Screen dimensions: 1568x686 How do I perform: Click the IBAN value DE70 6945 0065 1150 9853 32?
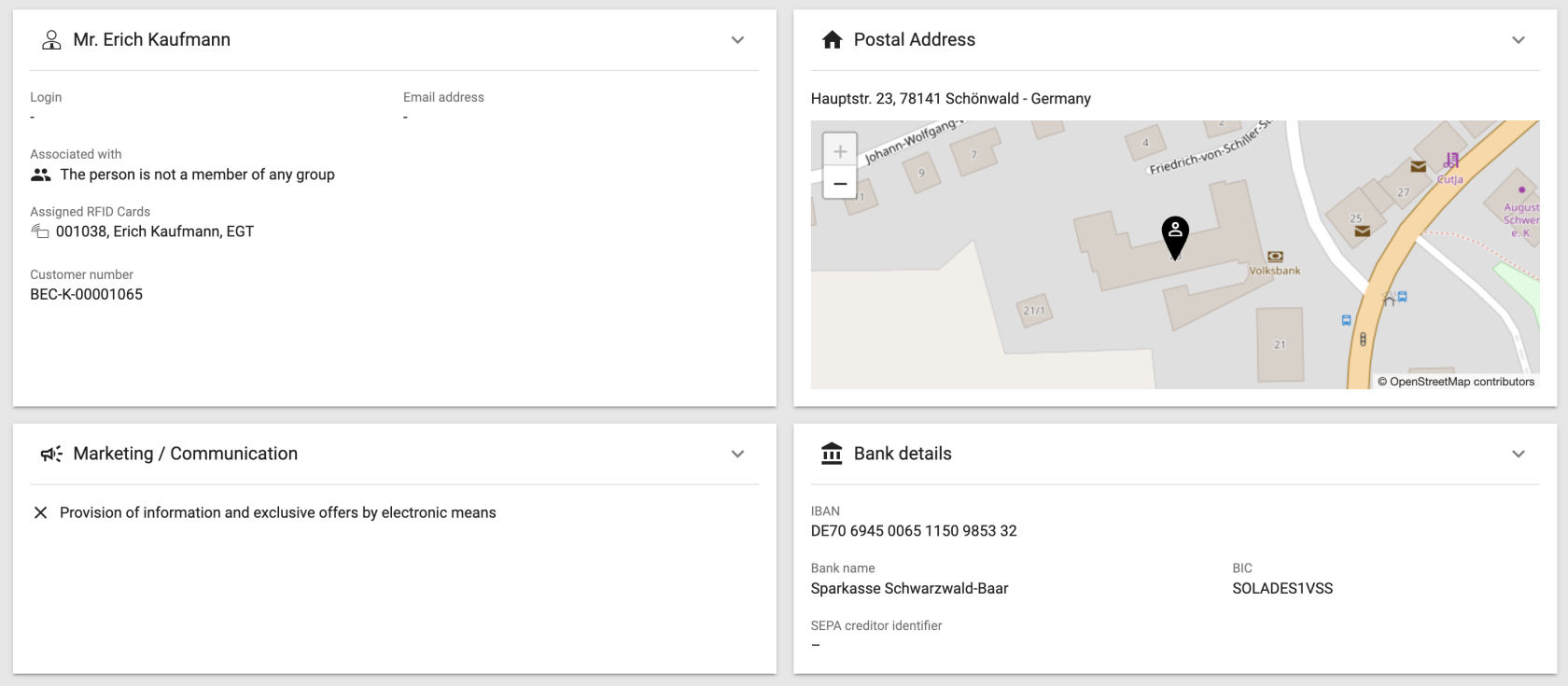point(914,531)
